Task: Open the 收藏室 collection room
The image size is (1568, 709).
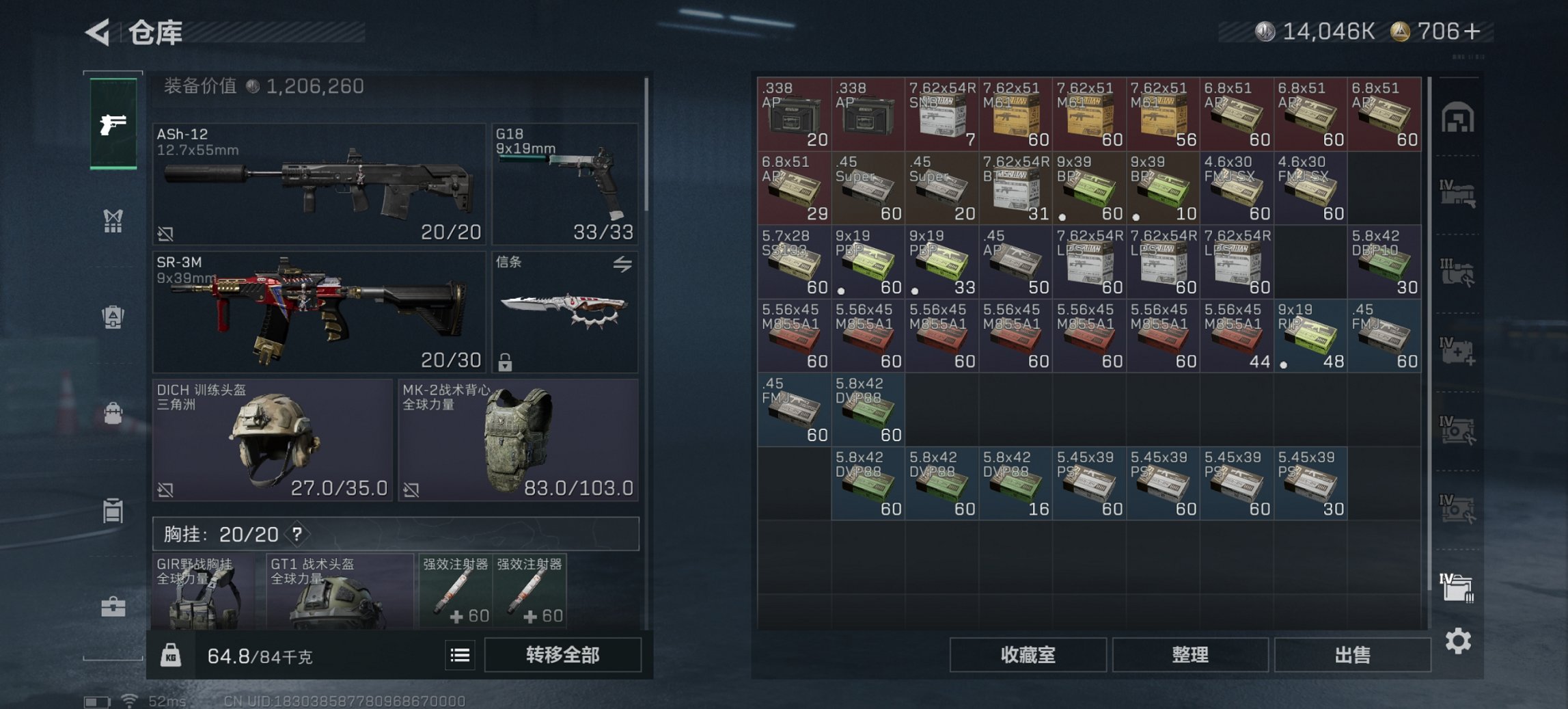Action: pos(1028,654)
